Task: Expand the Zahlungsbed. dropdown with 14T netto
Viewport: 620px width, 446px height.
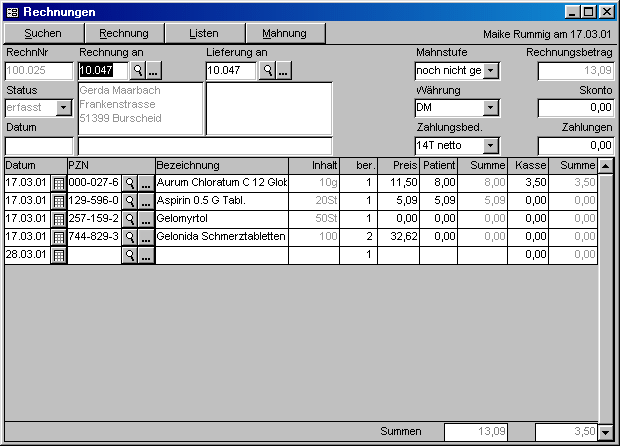Action: pyautogui.click(x=491, y=146)
